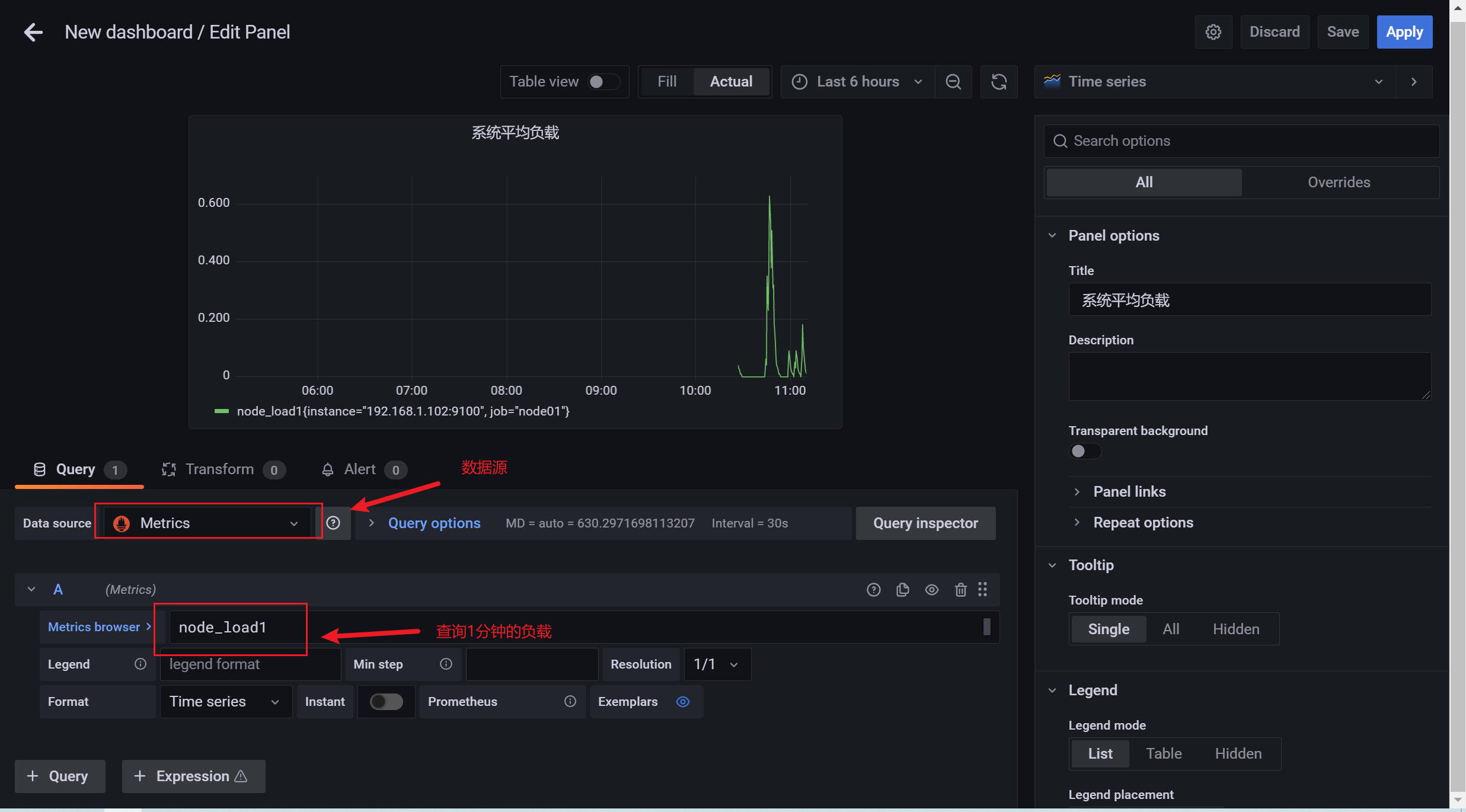Switch to Transform tab
This screenshot has width=1466, height=812.
pyautogui.click(x=223, y=469)
